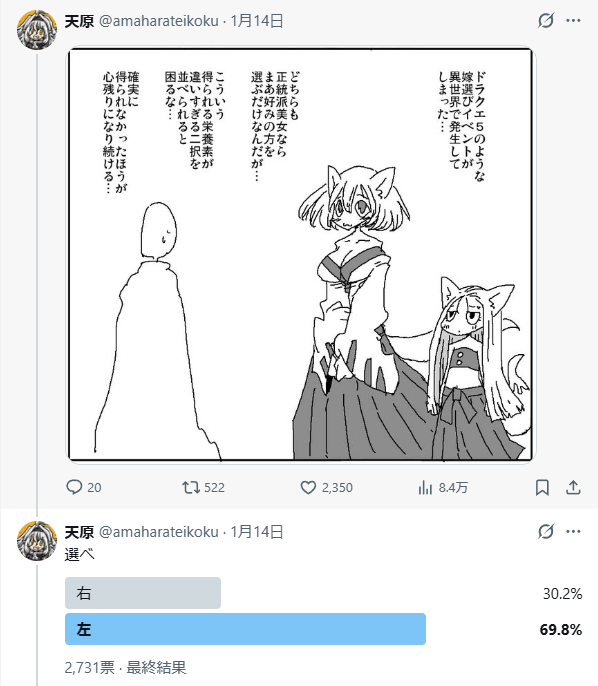Open the 1月14日 timestamp of first tweet
The width and height of the screenshot is (598, 686).
tap(257, 21)
